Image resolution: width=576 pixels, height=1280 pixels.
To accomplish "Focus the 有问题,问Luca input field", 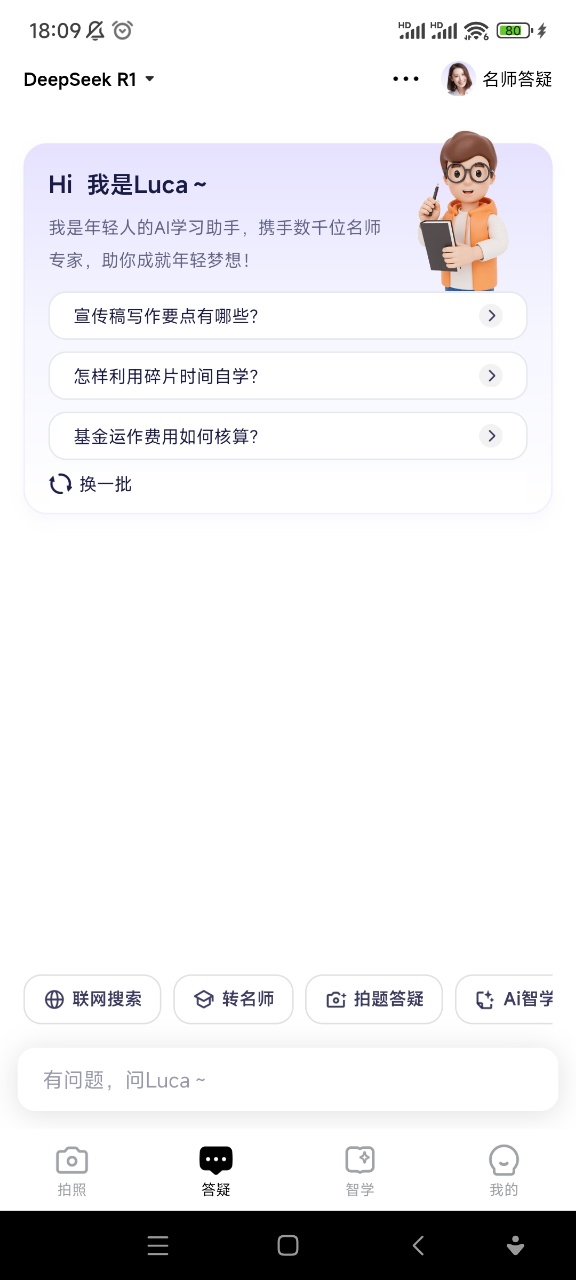I will pyautogui.click(x=288, y=1080).
